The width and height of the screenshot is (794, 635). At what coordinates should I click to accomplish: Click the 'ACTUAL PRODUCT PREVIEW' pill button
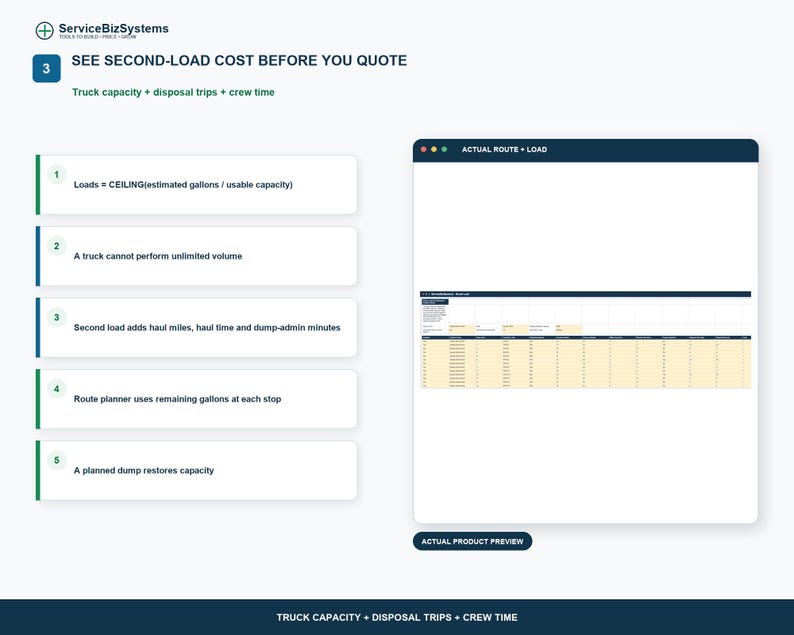[472, 541]
